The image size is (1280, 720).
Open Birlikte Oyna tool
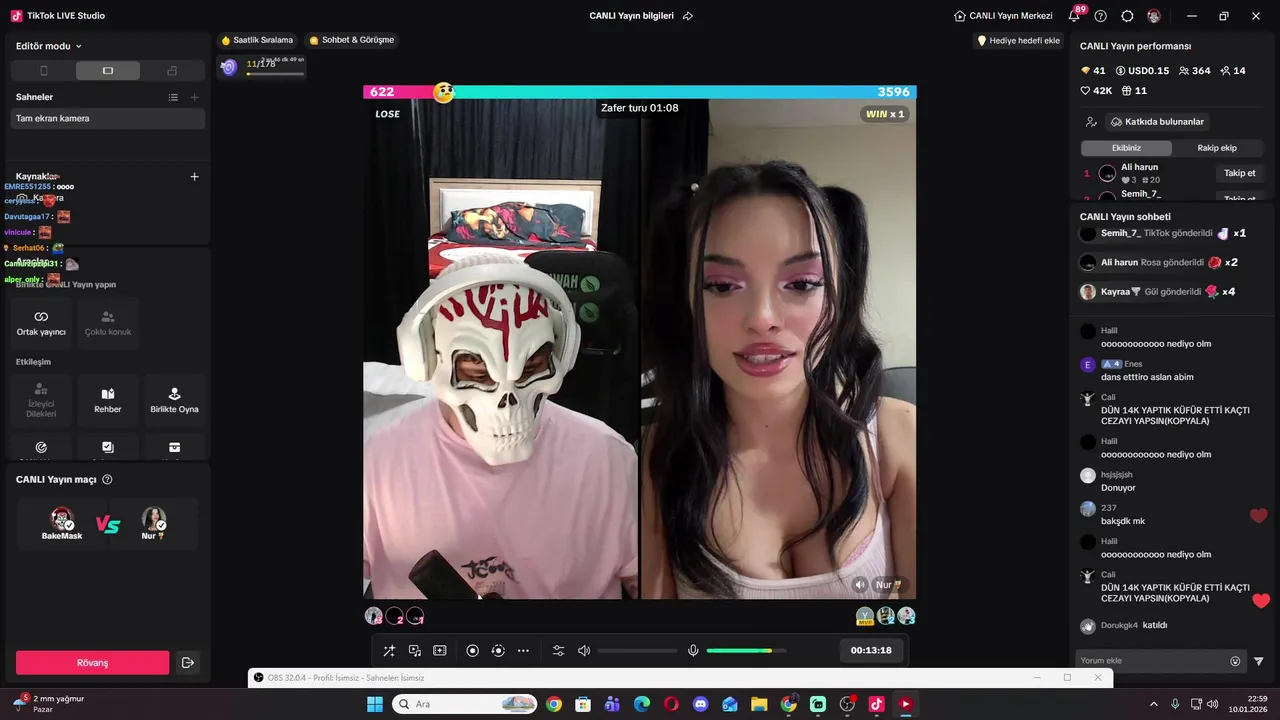coord(174,400)
